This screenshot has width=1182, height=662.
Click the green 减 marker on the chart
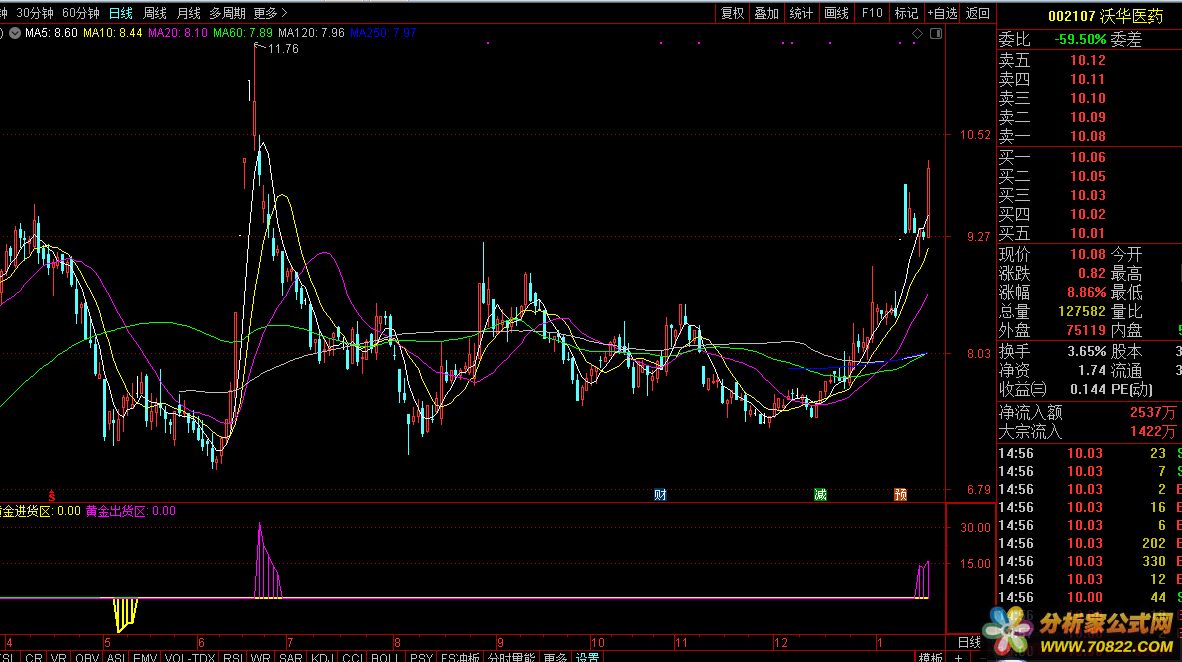(820, 494)
